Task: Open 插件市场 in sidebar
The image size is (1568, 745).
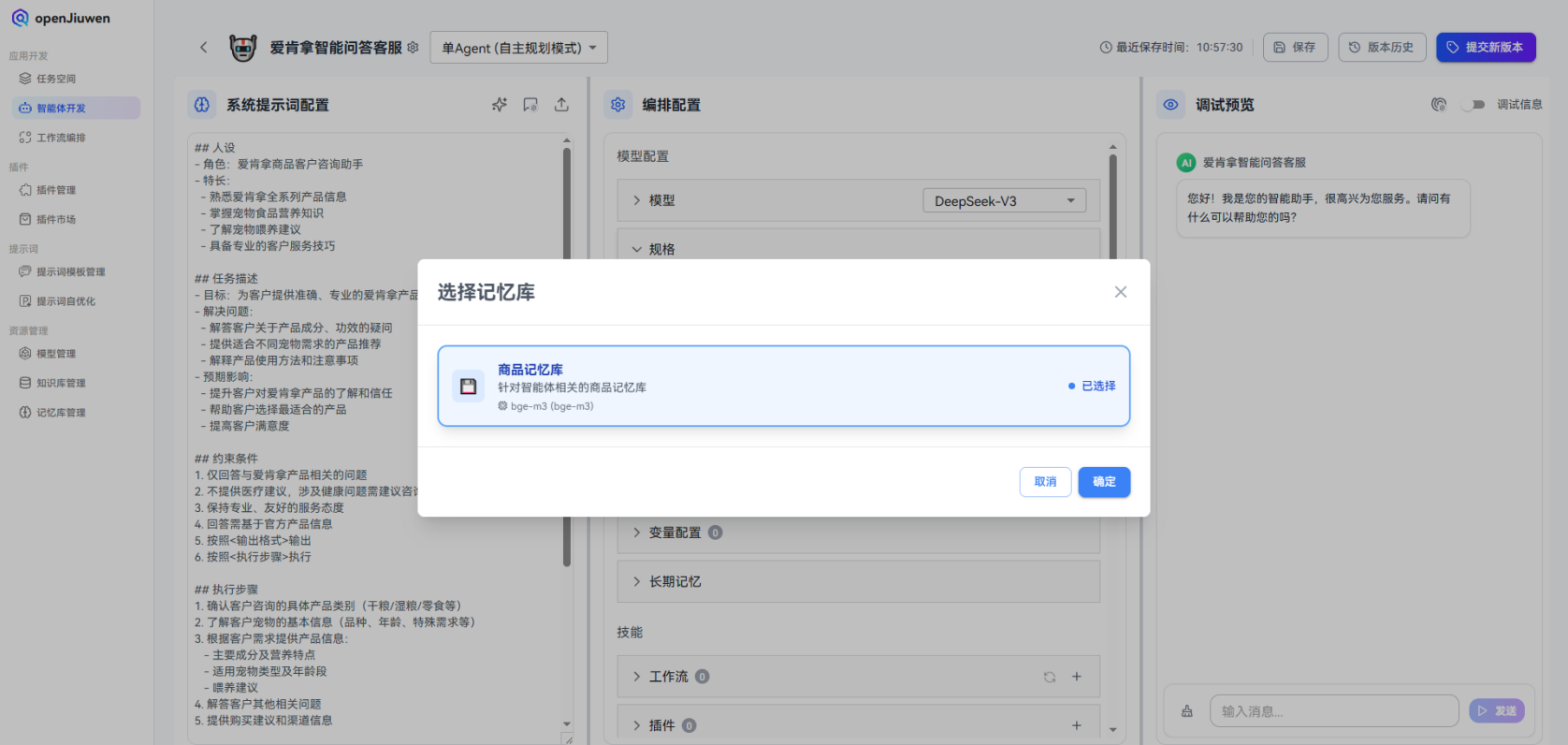Action: (x=77, y=220)
